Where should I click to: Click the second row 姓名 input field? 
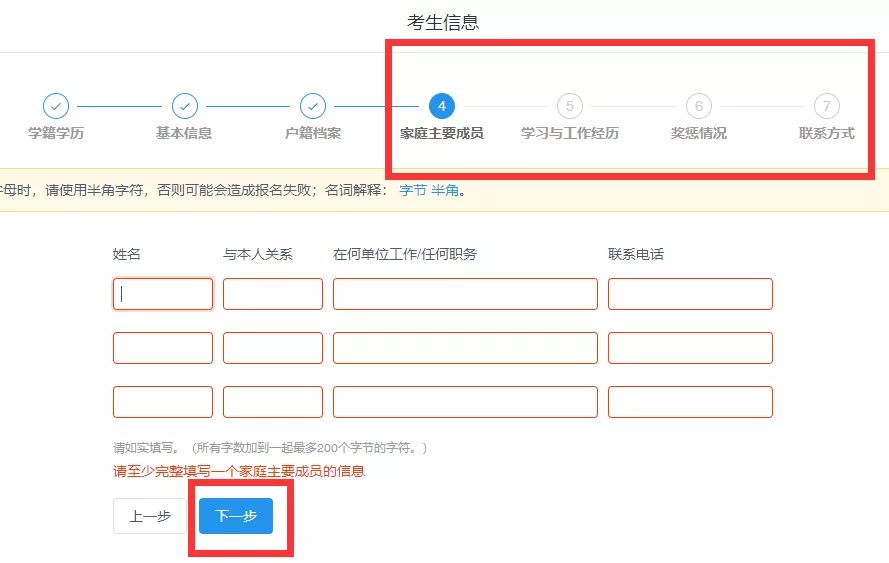[x=163, y=348]
